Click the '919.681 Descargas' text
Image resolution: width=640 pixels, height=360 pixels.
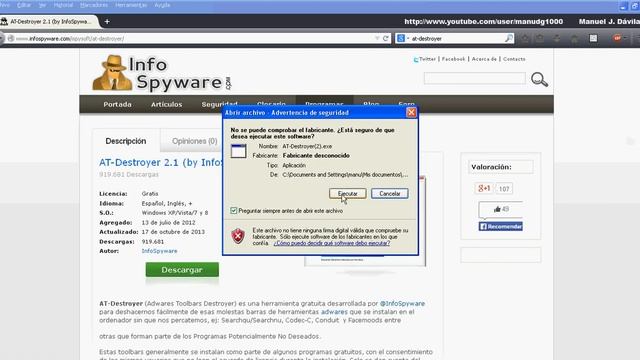(129, 174)
